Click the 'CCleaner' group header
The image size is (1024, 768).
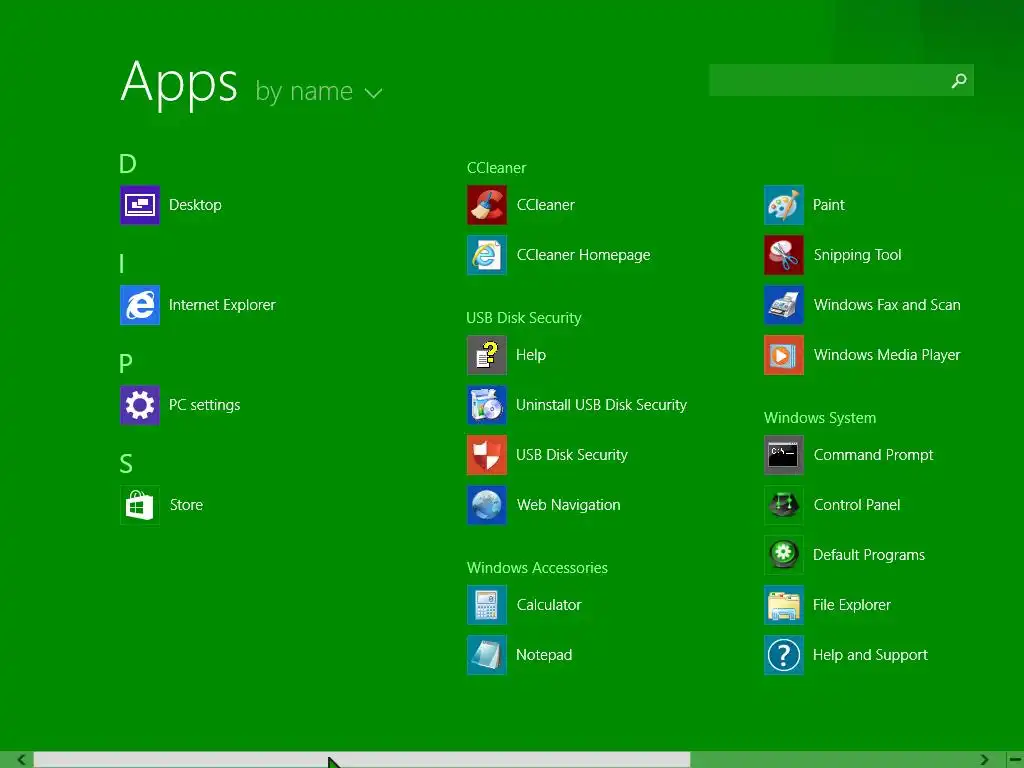point(496,168)
